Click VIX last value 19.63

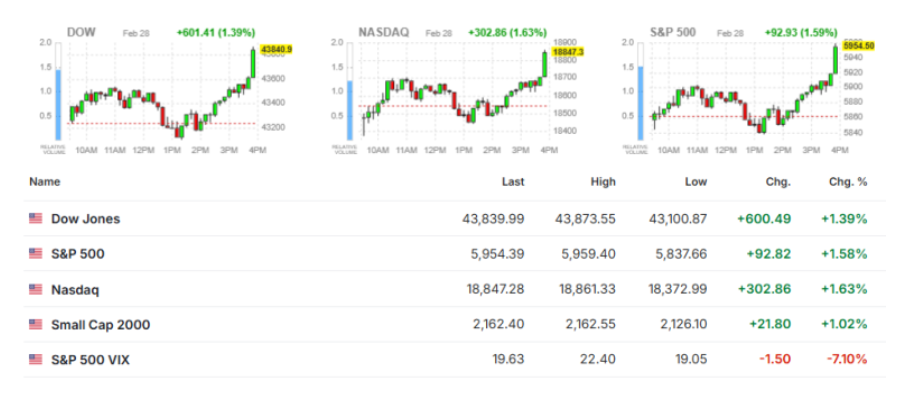pyautogui.click(x=509, y=360)
